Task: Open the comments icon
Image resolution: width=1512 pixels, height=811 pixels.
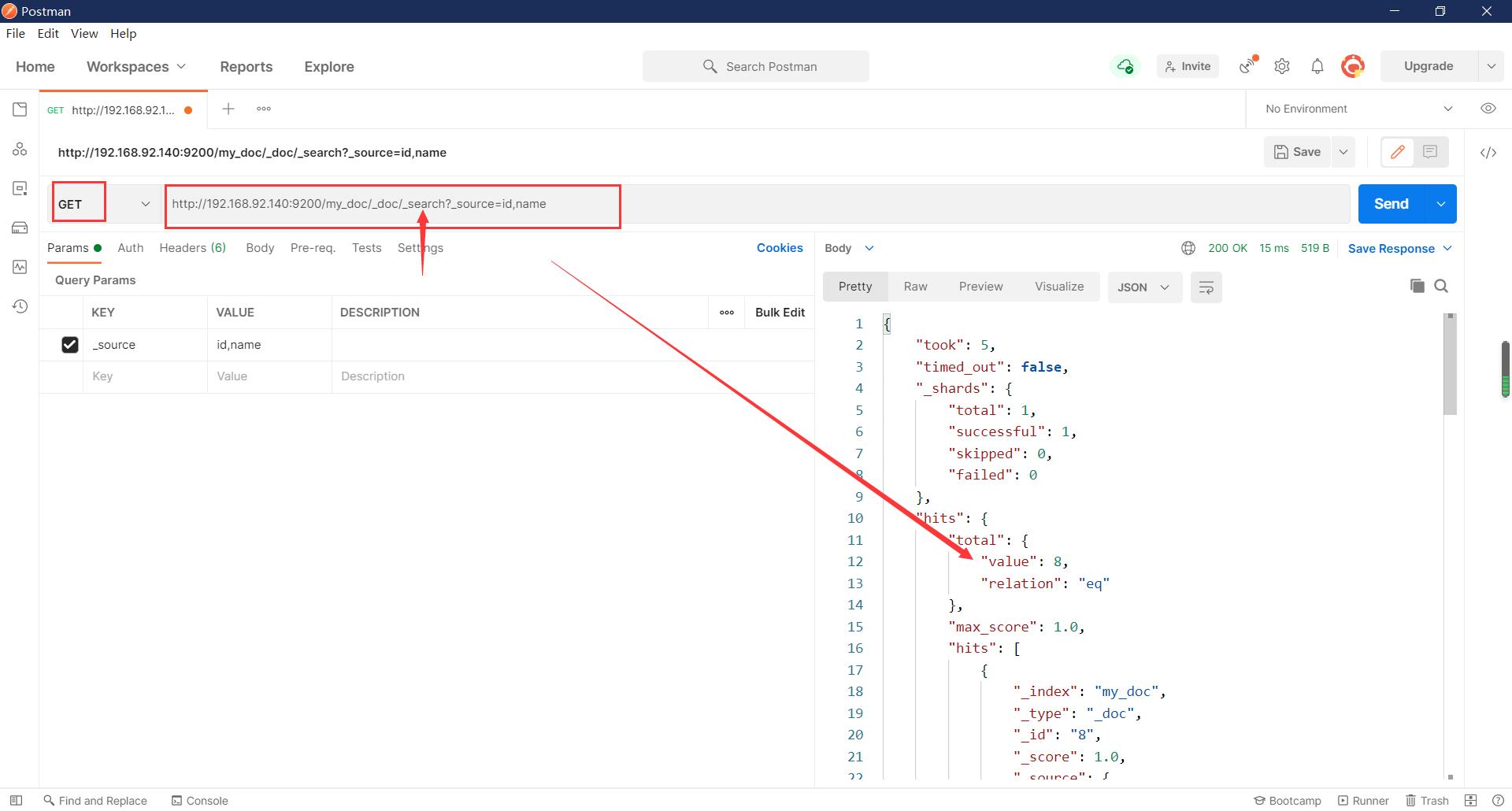Action: click(1430, 152)
